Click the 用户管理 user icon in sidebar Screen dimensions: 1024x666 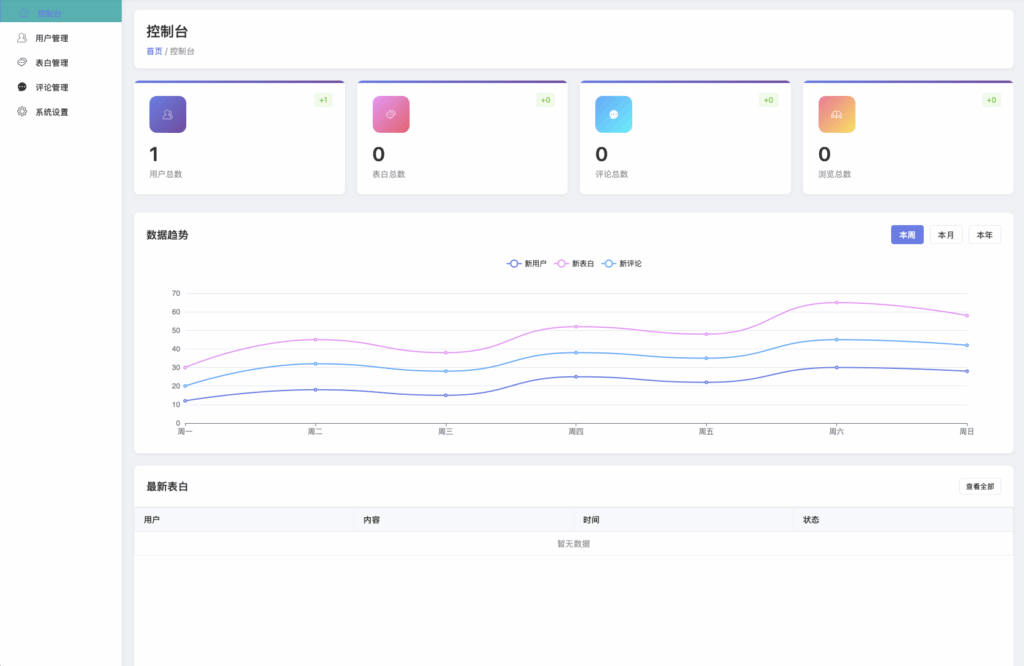click(x=23, y=38)
